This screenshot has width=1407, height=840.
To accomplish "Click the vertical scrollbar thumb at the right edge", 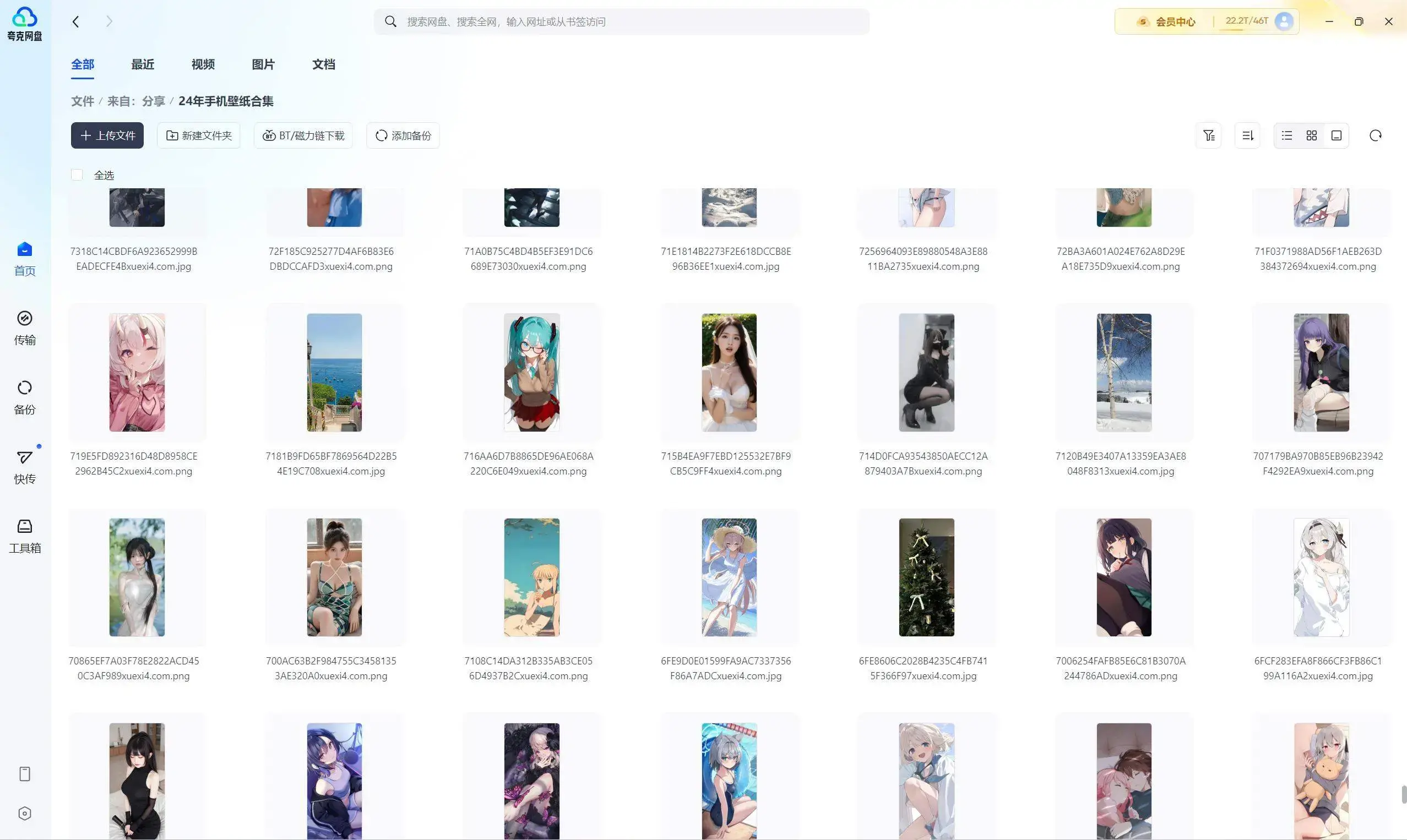I will (x=1404, y=794).
